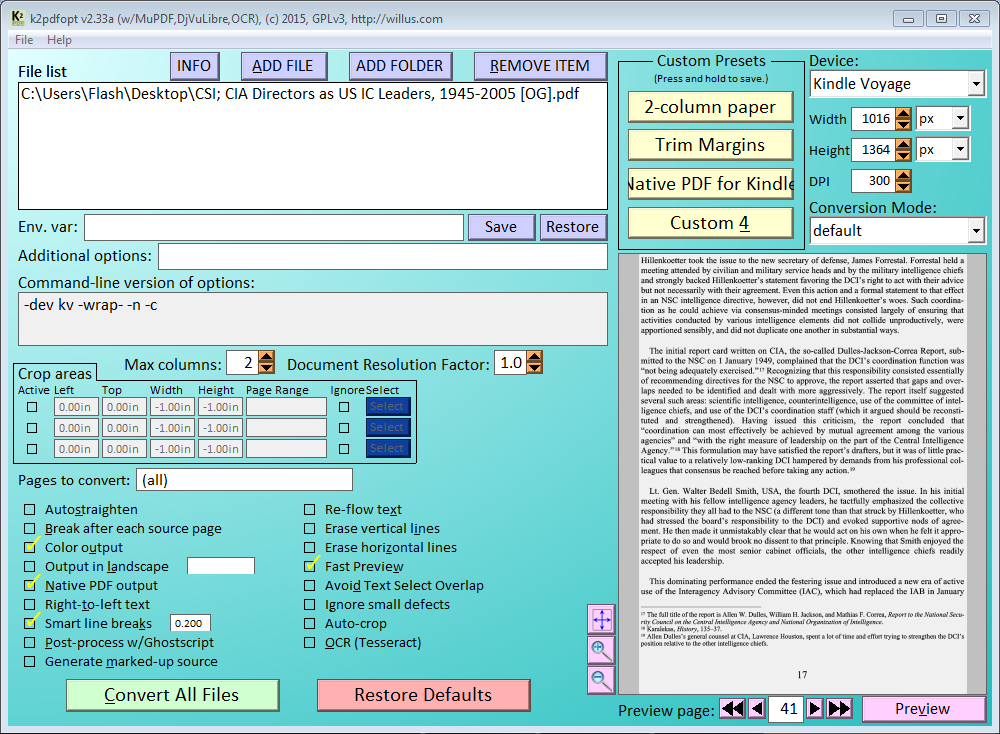Click Smart line breaks value field
This screenshot has width=1000, height=734.
[190, 623]
